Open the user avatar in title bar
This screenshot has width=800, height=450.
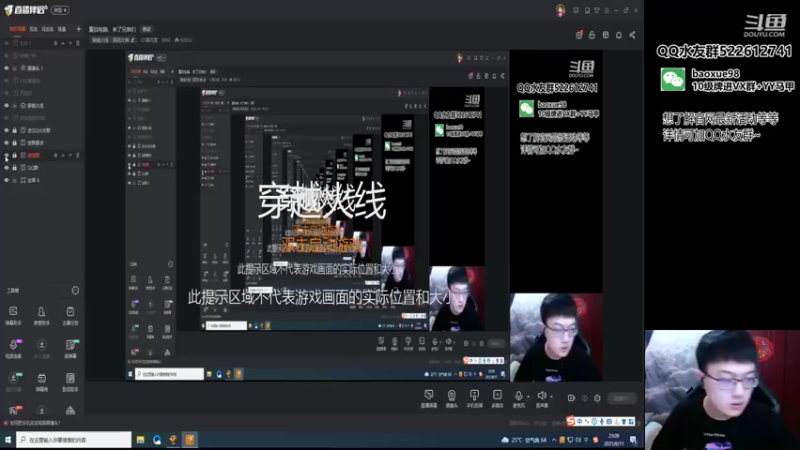(x=560, y=10)
